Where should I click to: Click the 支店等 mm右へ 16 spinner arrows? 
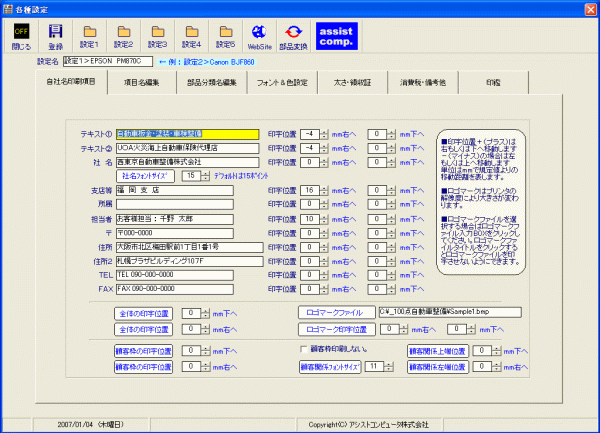coord(324,190)
